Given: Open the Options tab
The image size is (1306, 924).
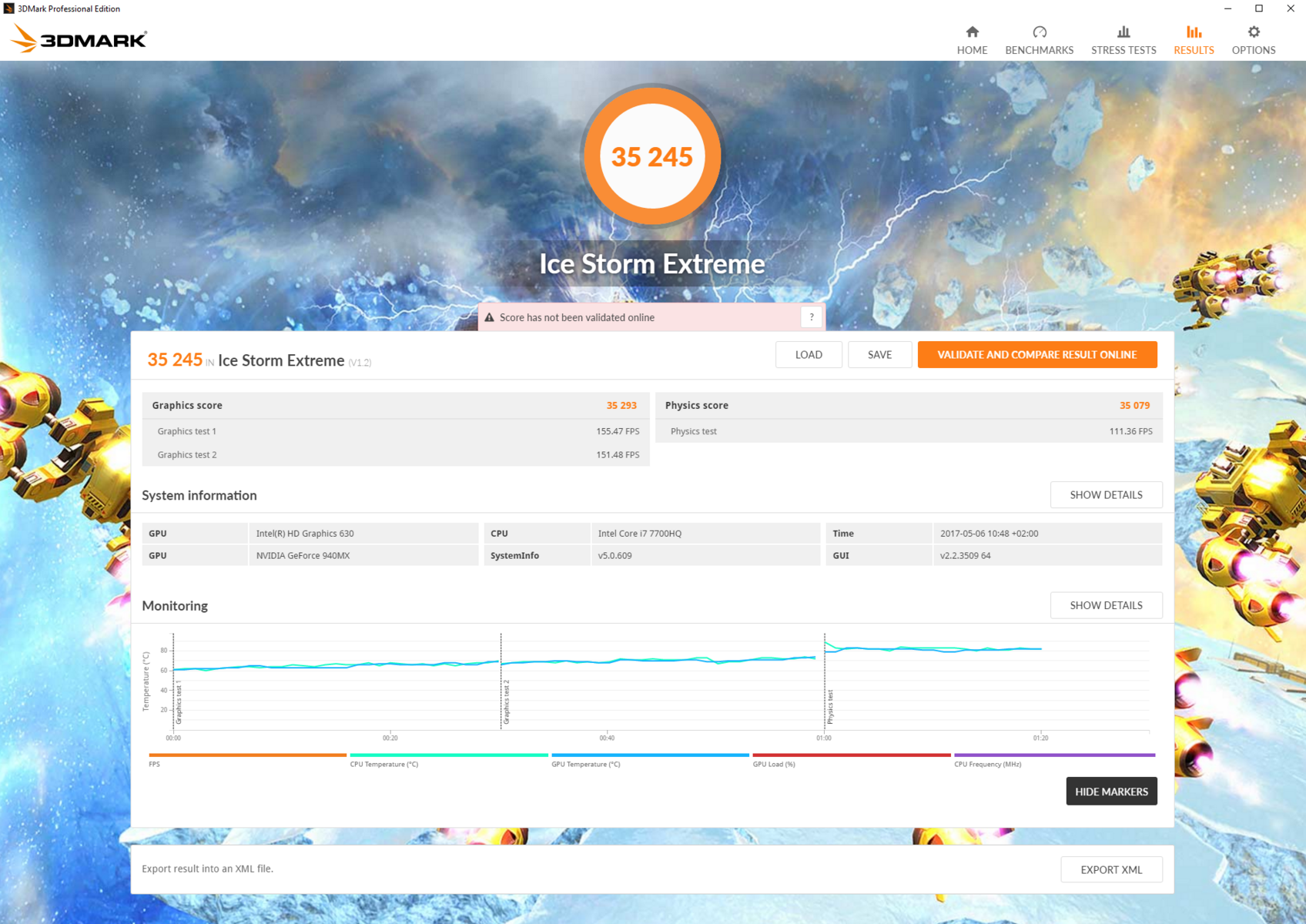Looking at the screenshot, I should [x=1254, y=40].
